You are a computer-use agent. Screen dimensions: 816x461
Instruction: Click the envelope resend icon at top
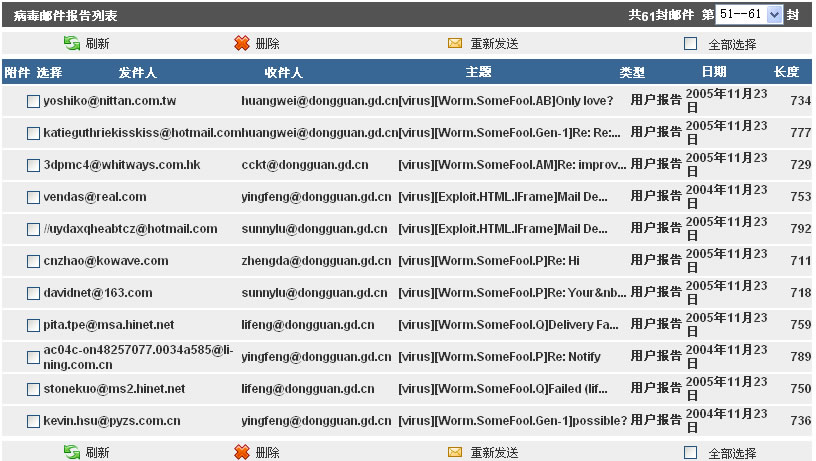455,44
